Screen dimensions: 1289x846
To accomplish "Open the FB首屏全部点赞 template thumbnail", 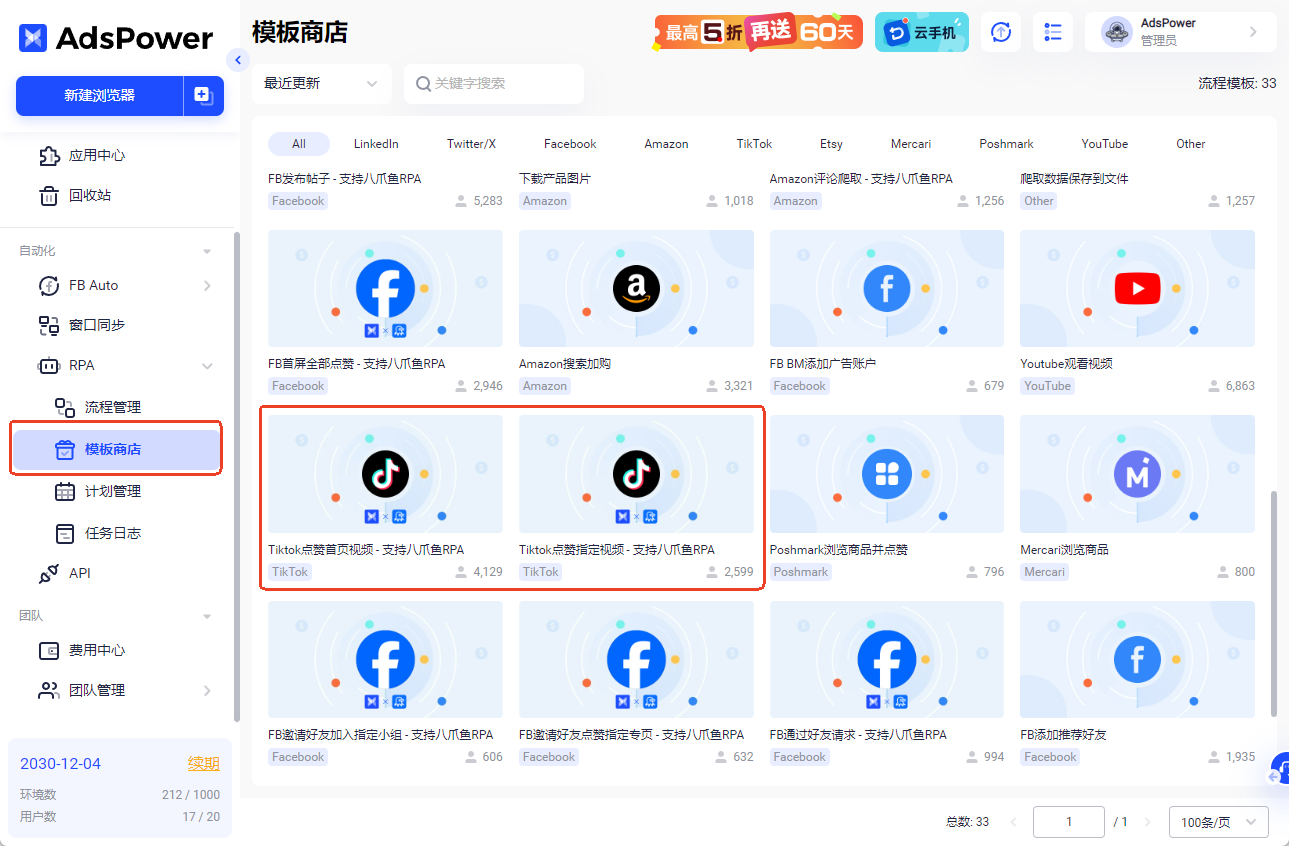I will tap(385, 289).
